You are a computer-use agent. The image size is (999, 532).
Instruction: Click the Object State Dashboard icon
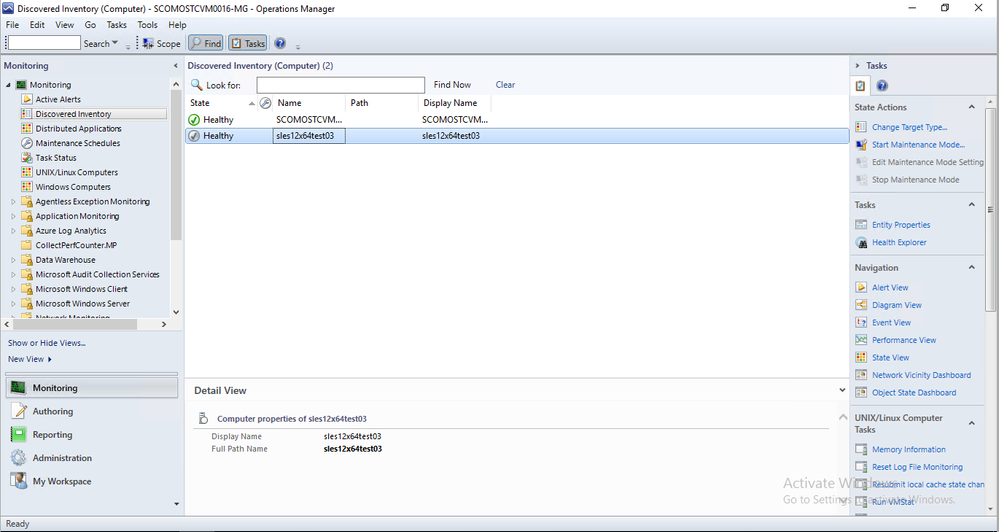click(861, 392)
